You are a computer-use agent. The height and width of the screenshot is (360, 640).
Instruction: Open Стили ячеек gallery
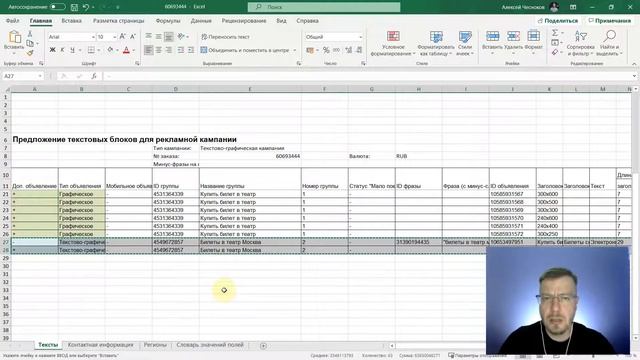click(465, 43)
